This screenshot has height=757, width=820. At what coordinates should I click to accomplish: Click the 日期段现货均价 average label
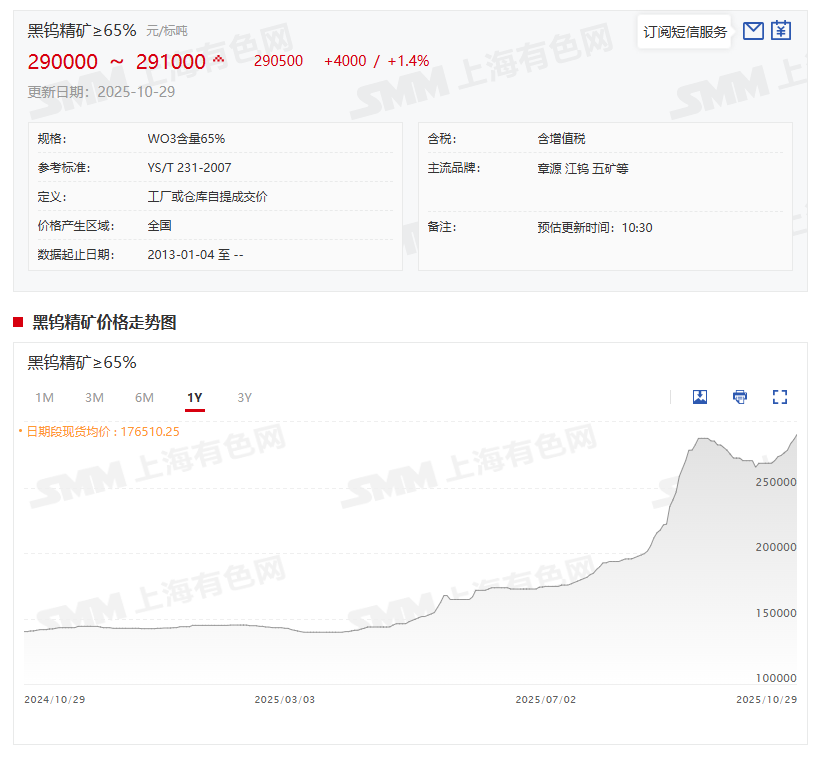click(102, 432)
